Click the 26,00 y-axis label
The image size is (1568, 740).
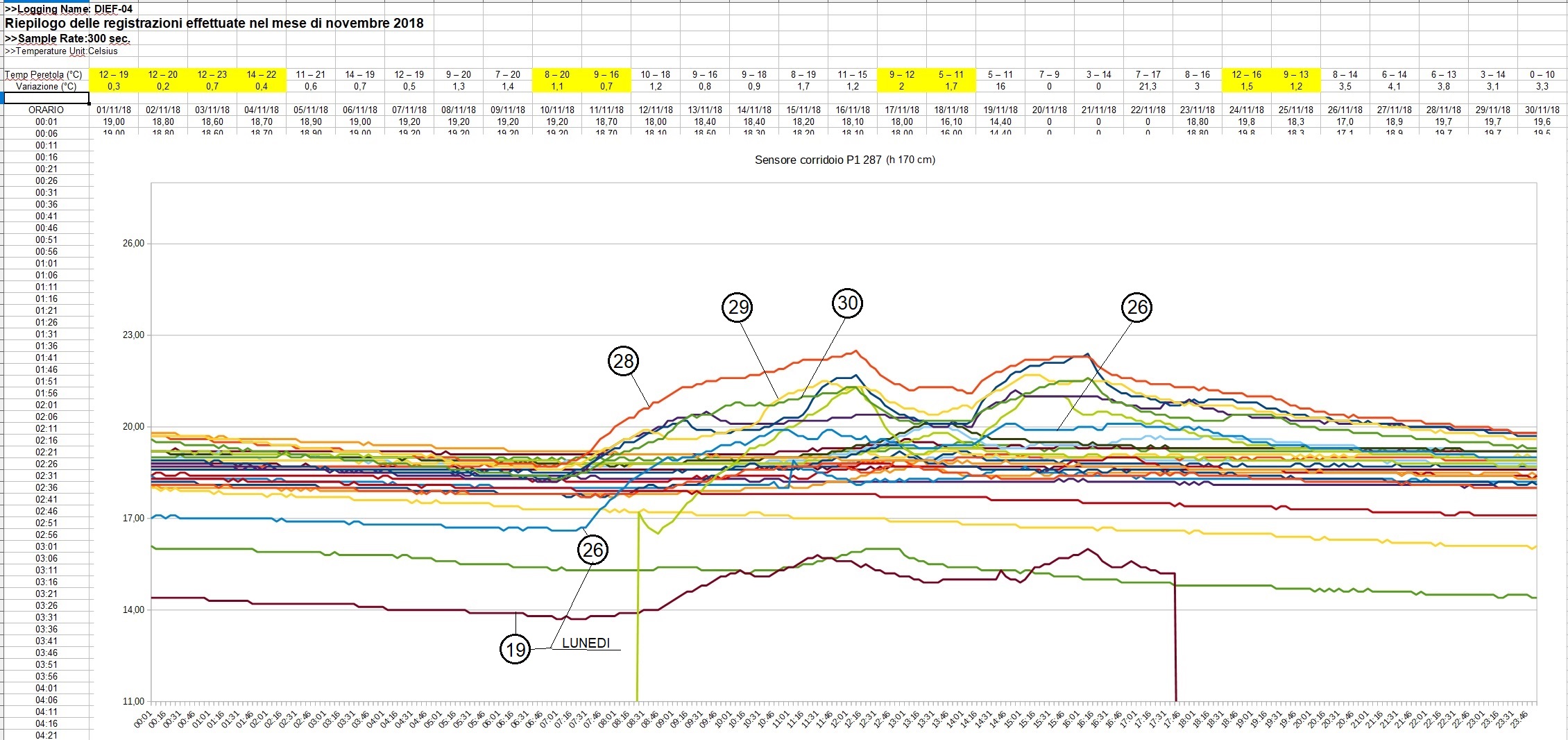click(x=133, y=244)
